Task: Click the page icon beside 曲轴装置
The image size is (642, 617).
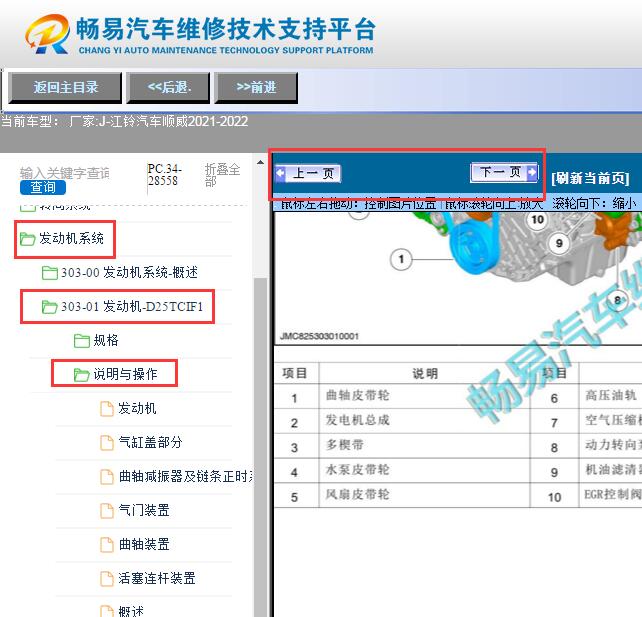Action: tap(107, 545)
